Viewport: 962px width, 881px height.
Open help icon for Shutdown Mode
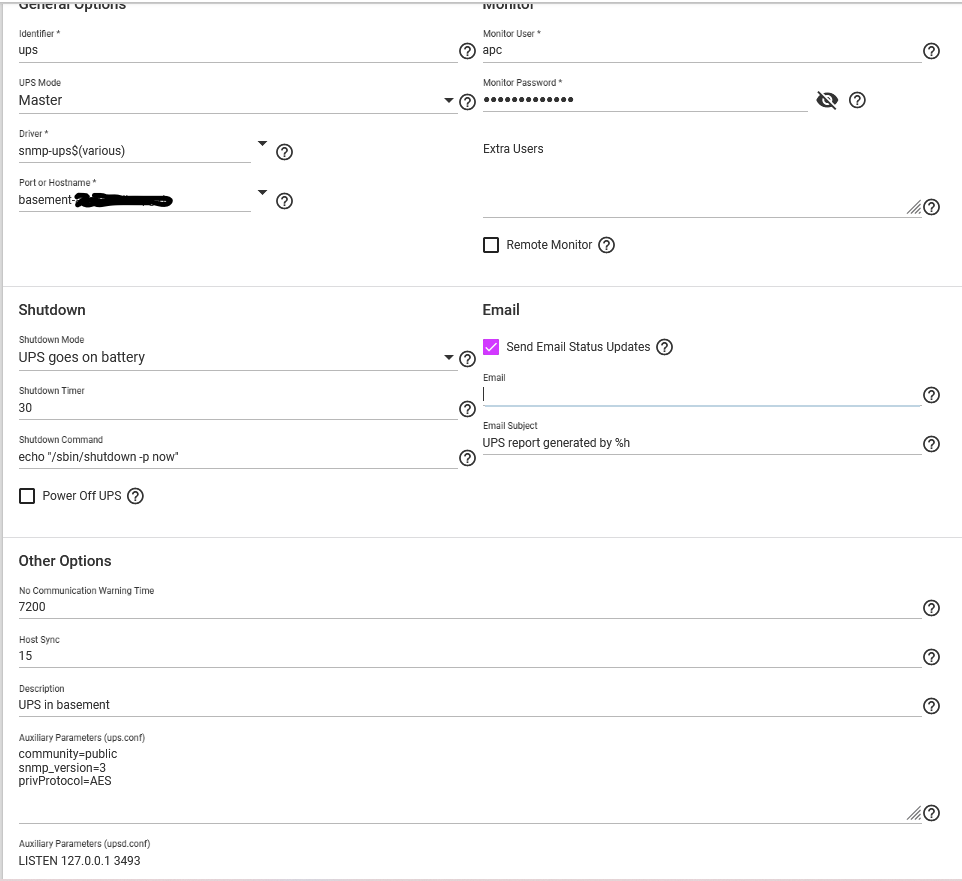468,359
